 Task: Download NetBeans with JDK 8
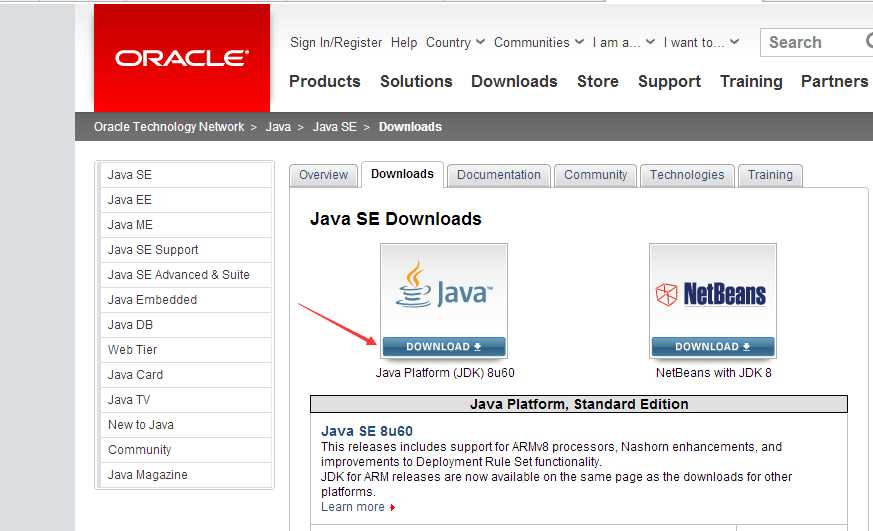tap(713, 346)
